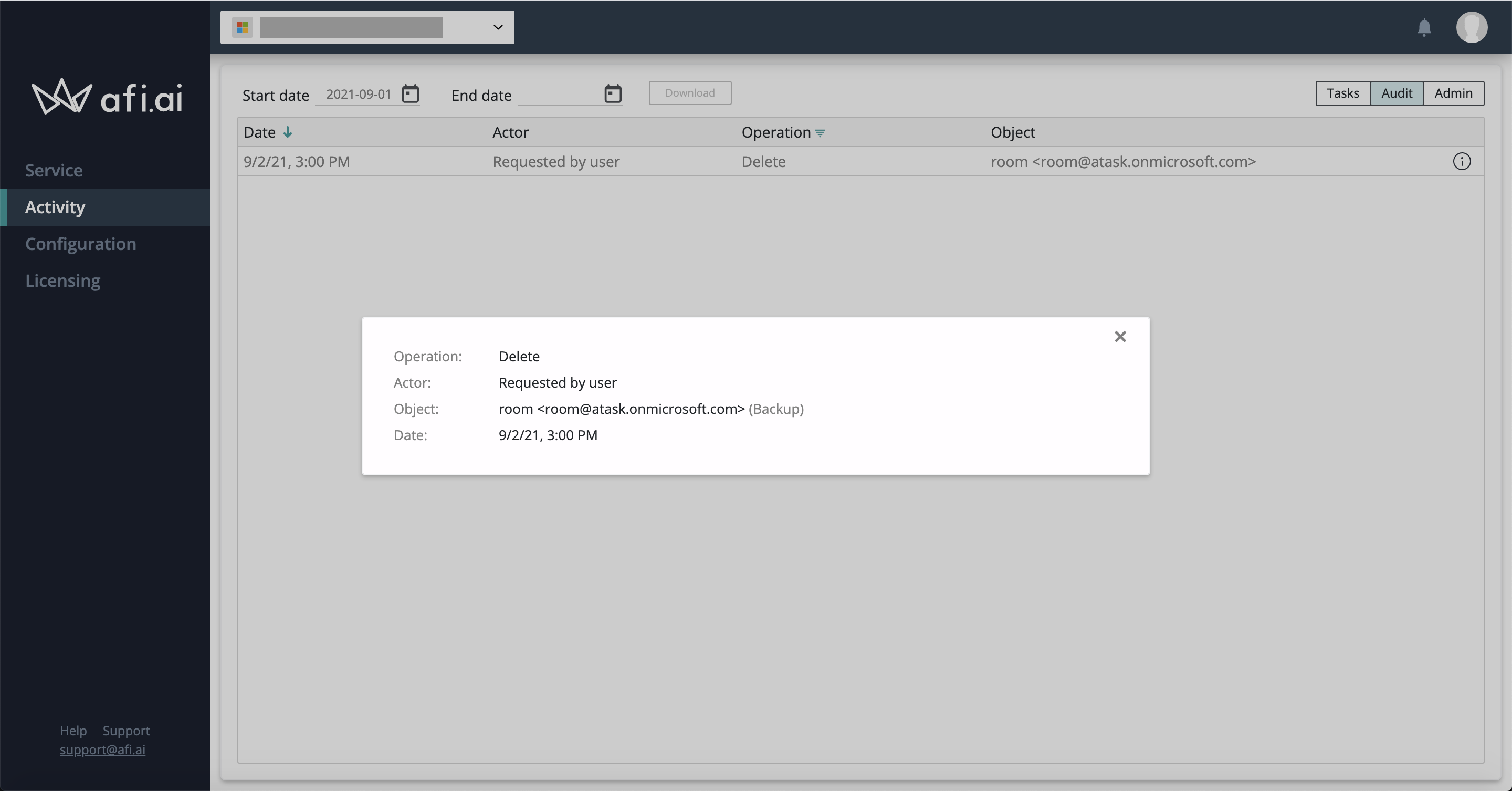Screen dimensions: 1512x791
Task: Expand the tenant selector dropdown
Action: click(498, 27)
